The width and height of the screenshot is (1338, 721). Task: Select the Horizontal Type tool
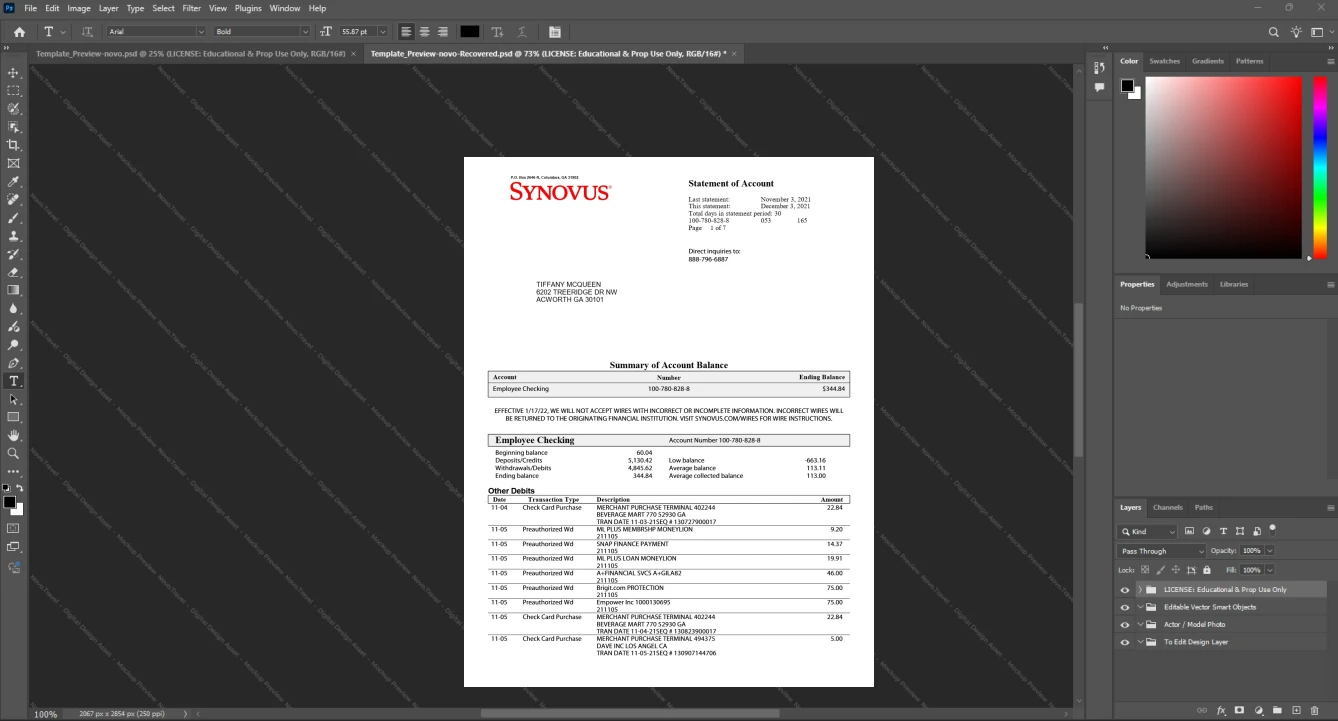(x=14, y=381)
